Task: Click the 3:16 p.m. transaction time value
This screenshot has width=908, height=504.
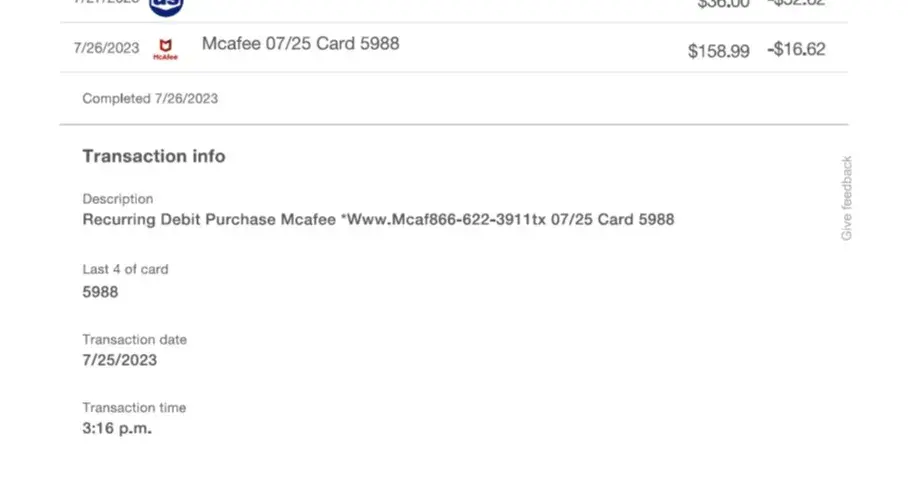Action: pos(117,429)
